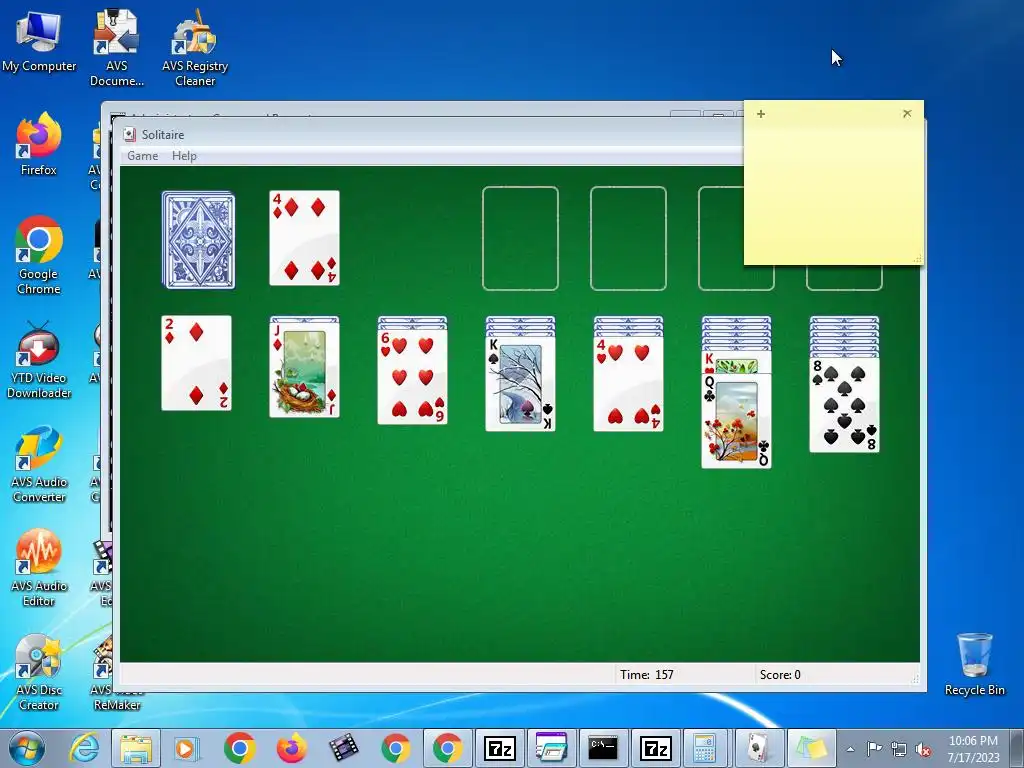Select the Firefox desktop shortcut
The image size is (1024, 768).
[x=39, y=144]
